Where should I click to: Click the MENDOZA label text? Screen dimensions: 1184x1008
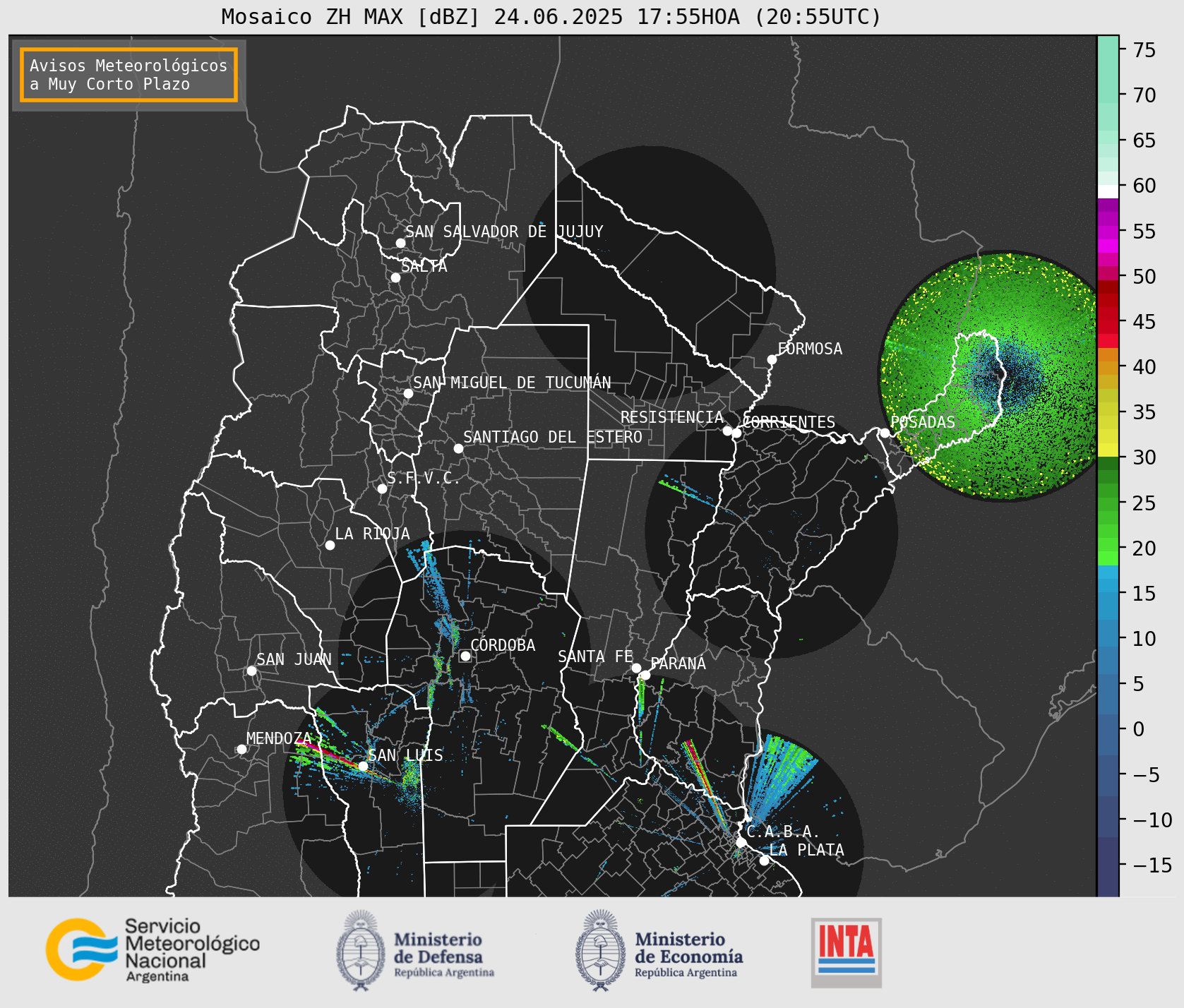pos(279,738)
